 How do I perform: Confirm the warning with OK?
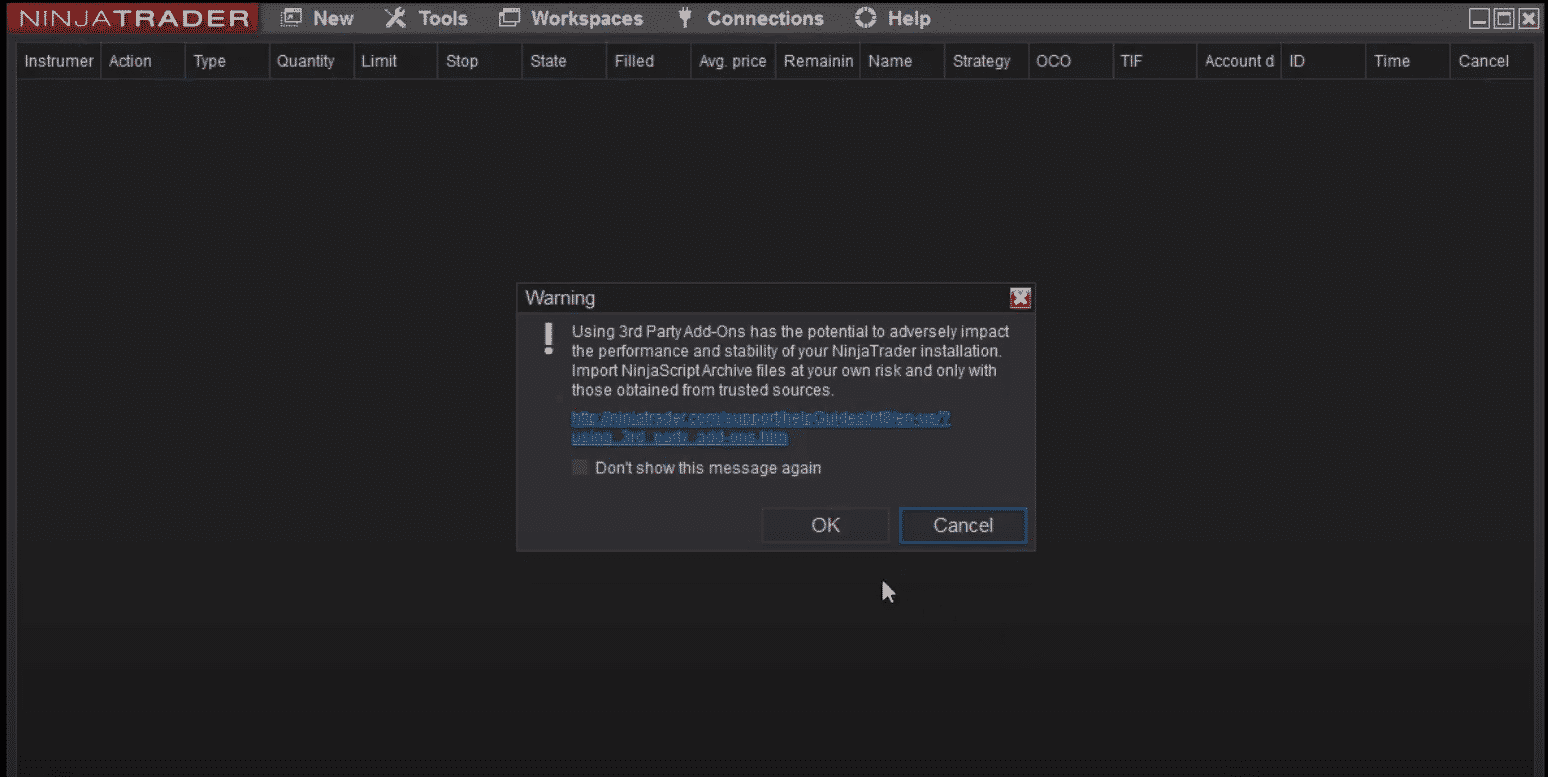pos(825,525)
